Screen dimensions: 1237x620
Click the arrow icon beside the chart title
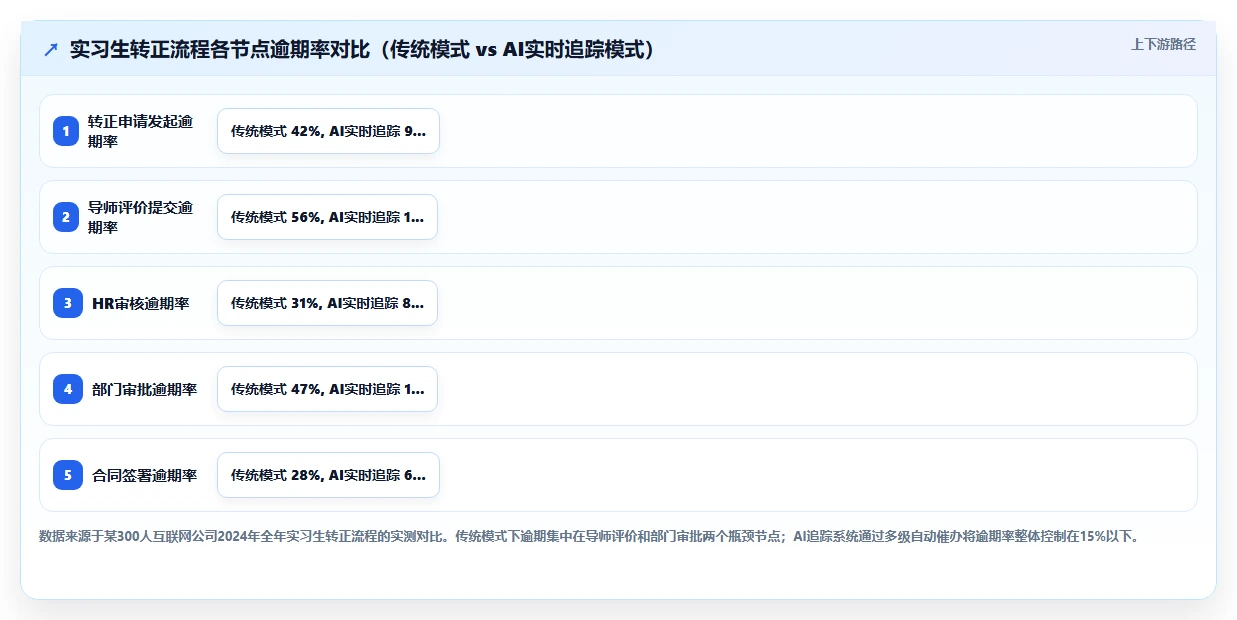coord(51,50)
